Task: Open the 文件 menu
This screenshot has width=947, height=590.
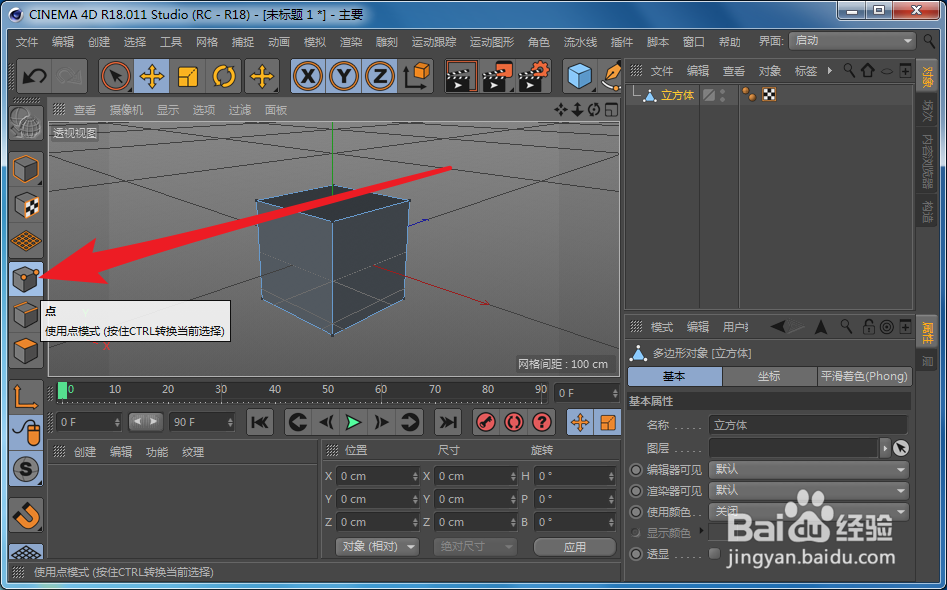Action: [27, 42]
